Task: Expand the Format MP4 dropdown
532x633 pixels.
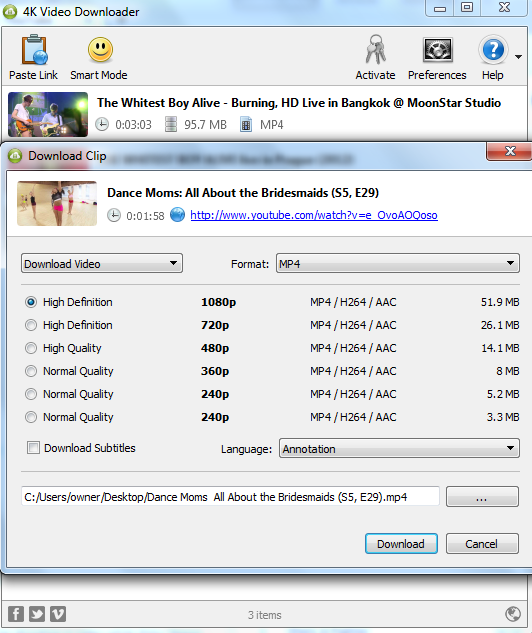Action: [398, 263]
